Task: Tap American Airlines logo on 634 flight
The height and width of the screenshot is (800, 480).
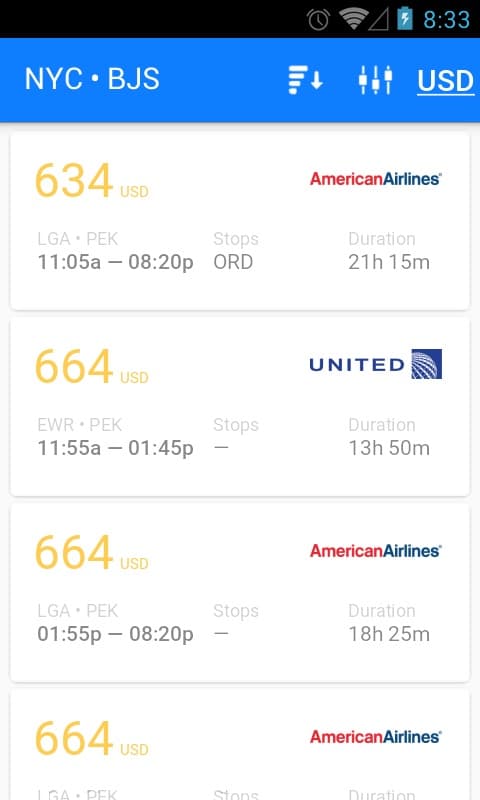Action: (x=375, y=179)
